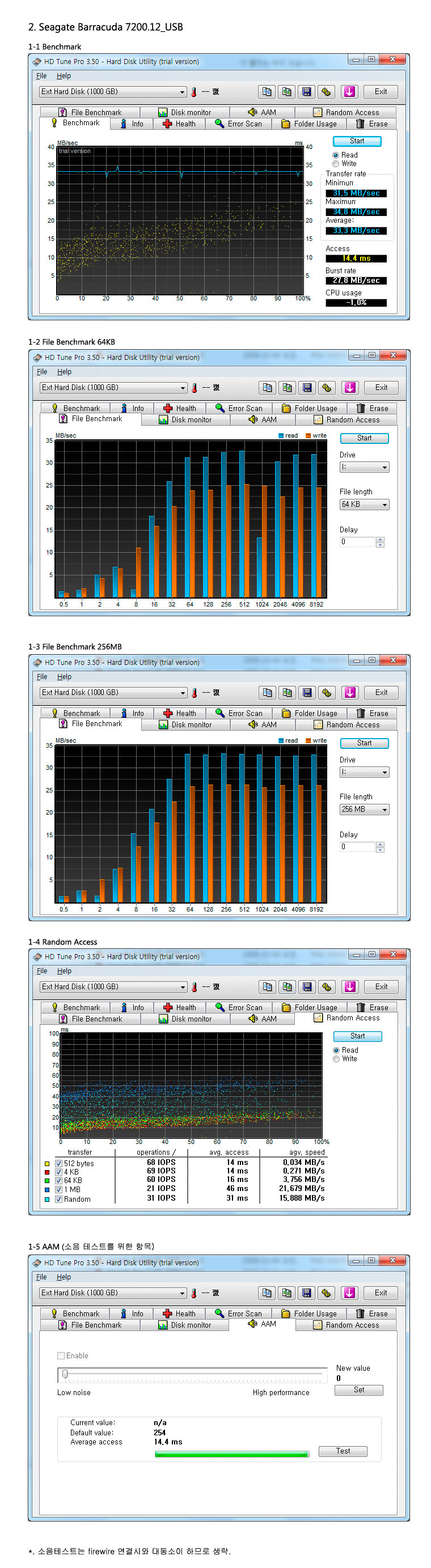Open File length 256 MB dropdown

click(x=364, y=810)
